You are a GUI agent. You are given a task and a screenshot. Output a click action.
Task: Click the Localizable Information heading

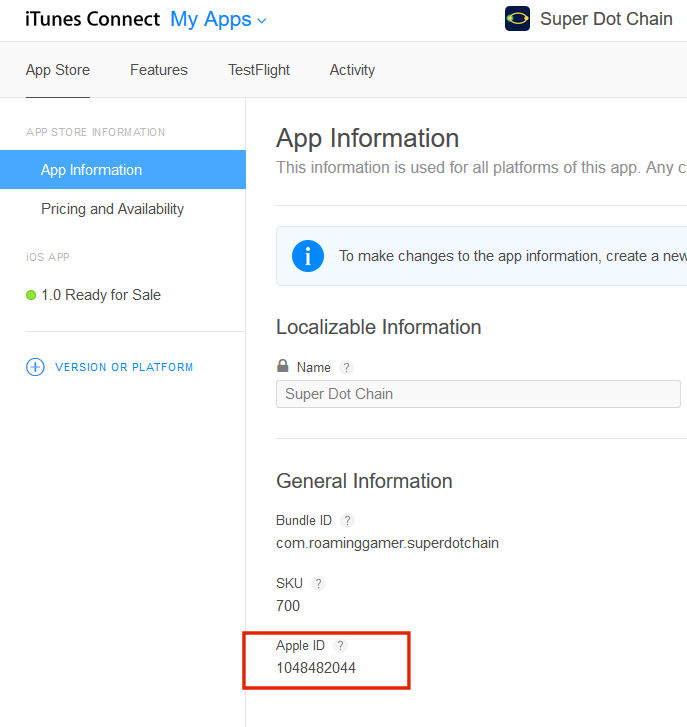pyautogui.click(x=378, y=327)
